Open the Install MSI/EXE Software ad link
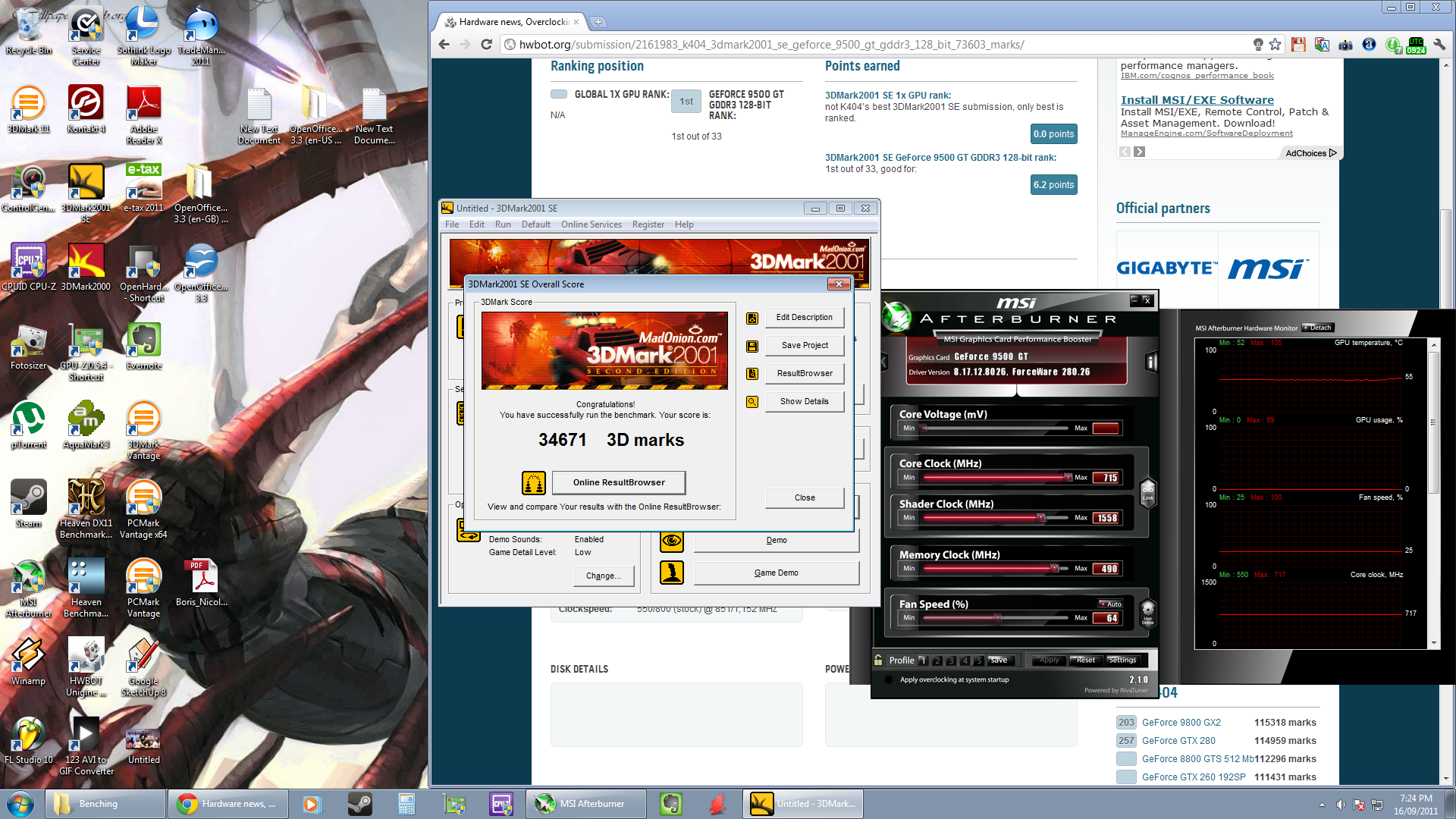Screen dimensions: 1456x819 (x=1197, y=100)
